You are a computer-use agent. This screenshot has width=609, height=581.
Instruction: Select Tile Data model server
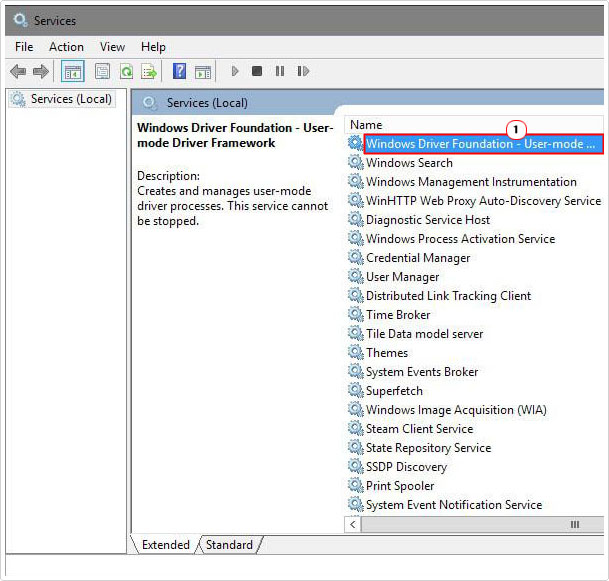click(425, 334)
